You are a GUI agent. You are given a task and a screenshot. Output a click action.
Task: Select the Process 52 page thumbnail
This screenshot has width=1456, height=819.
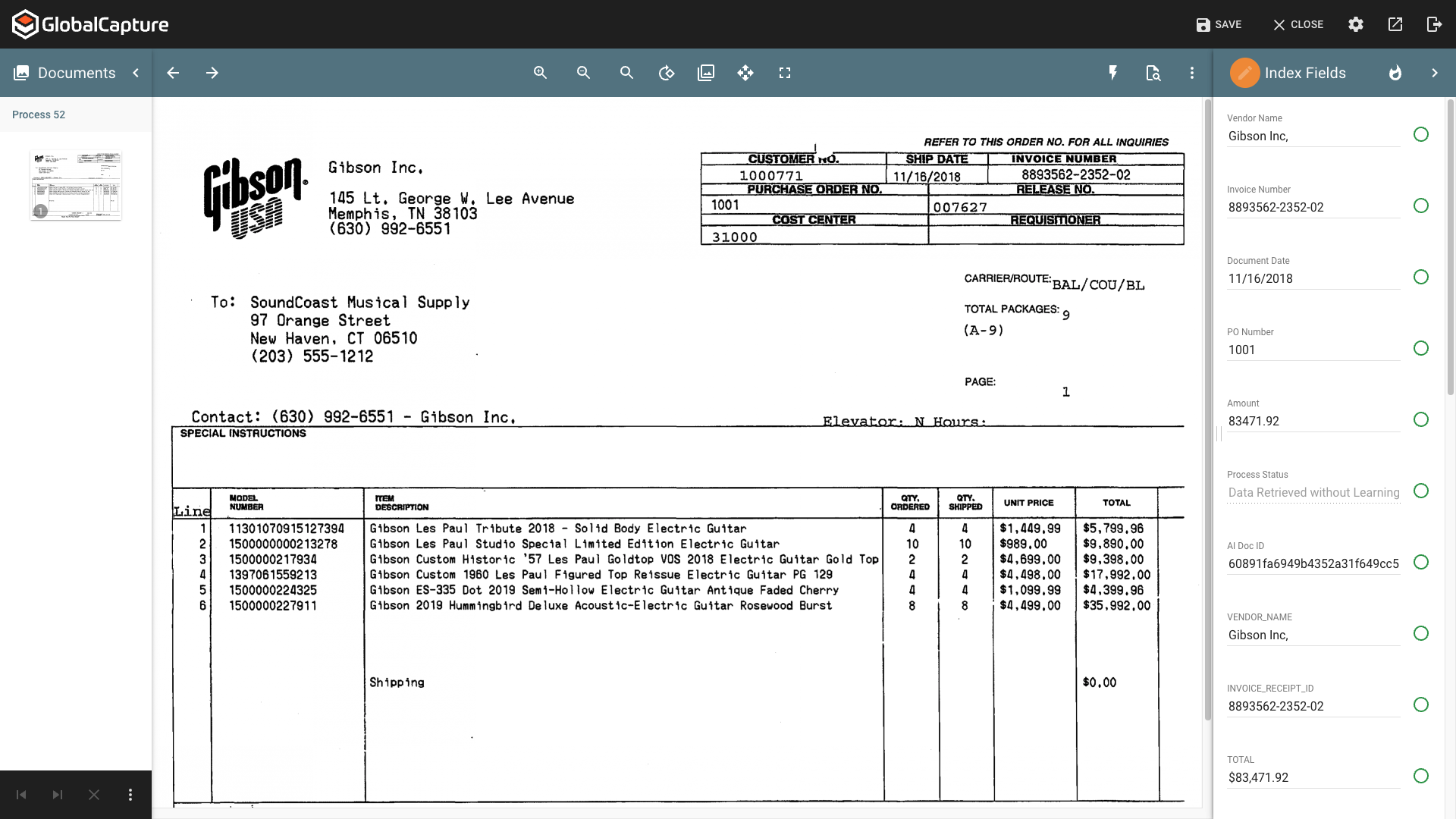click(x=75, y=184)
